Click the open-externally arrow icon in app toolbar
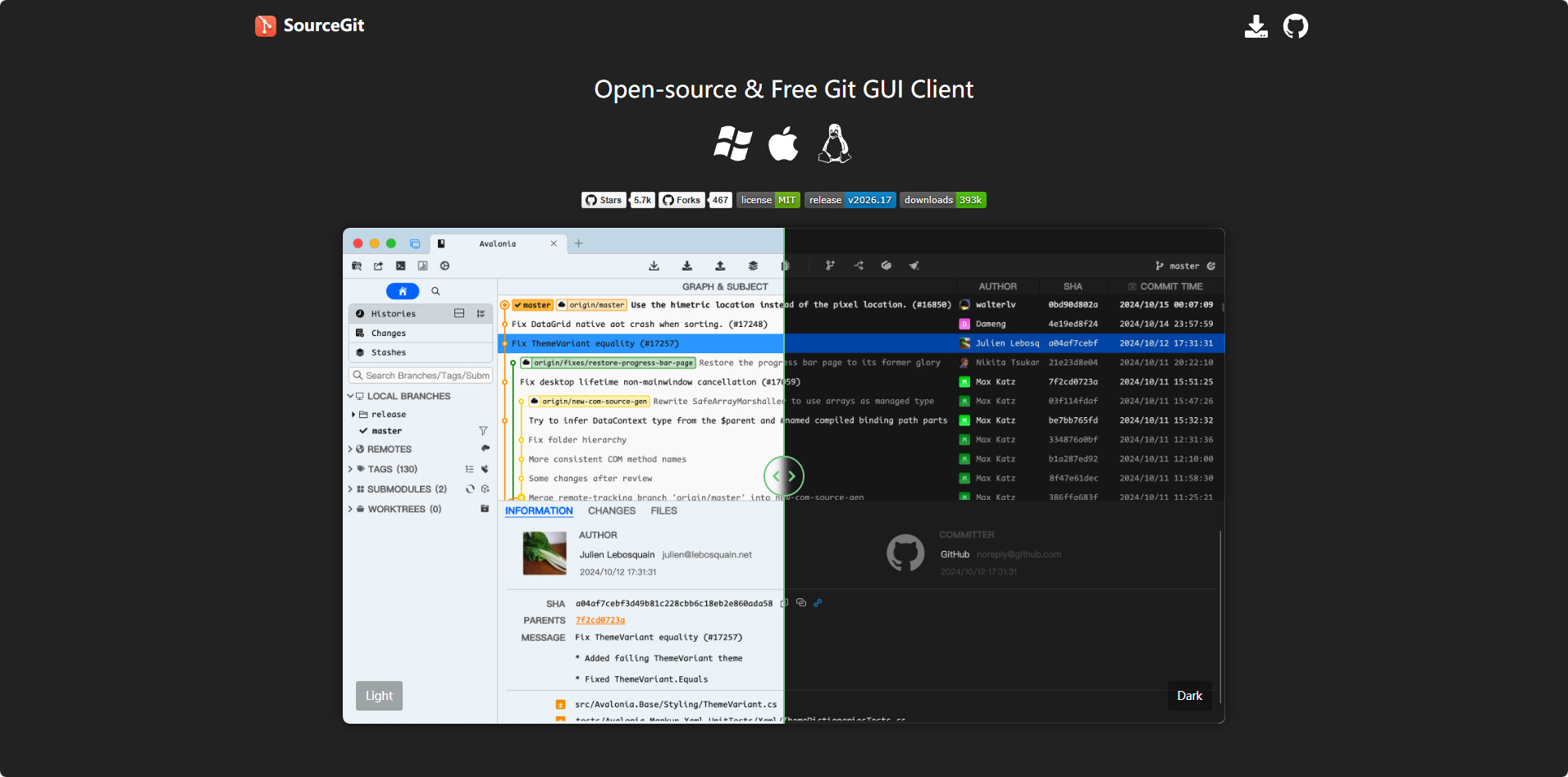The width and height of the screenshot is (1568, 777). tap(378, 266)
